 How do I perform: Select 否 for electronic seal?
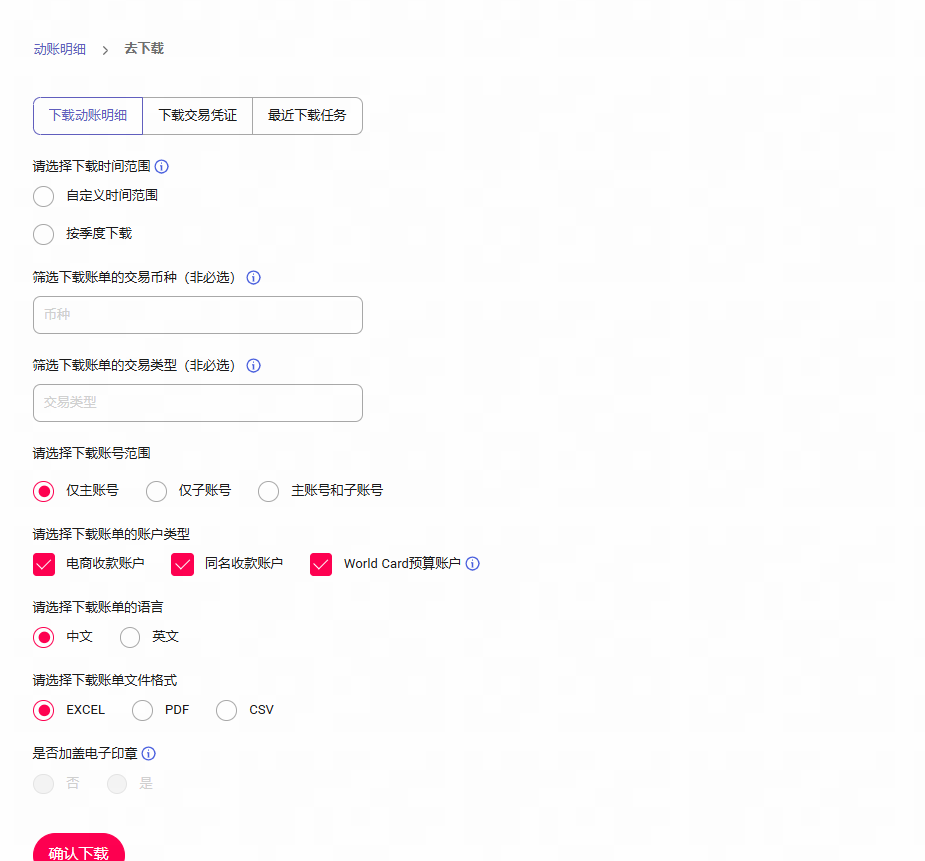click(44, 784)
